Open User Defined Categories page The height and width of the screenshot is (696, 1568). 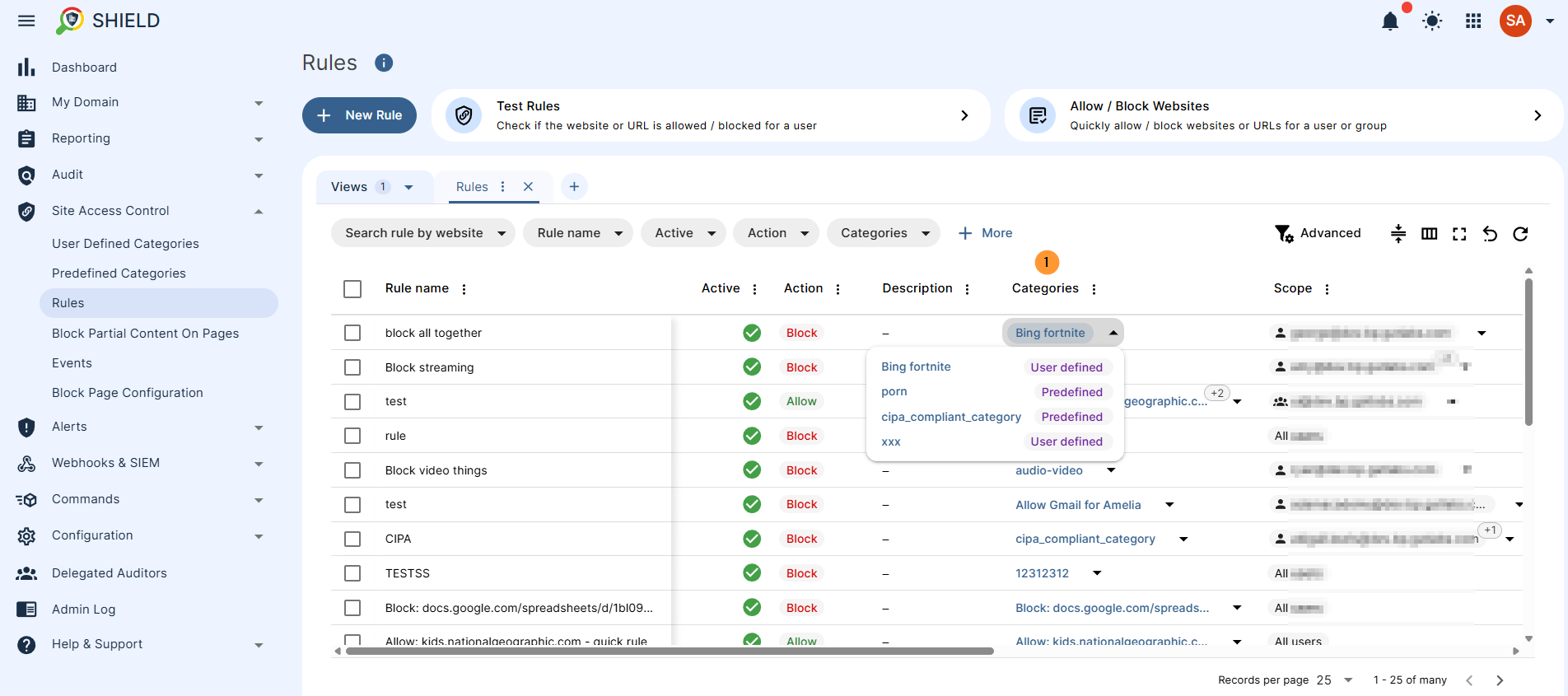click(x=125, y=244)
